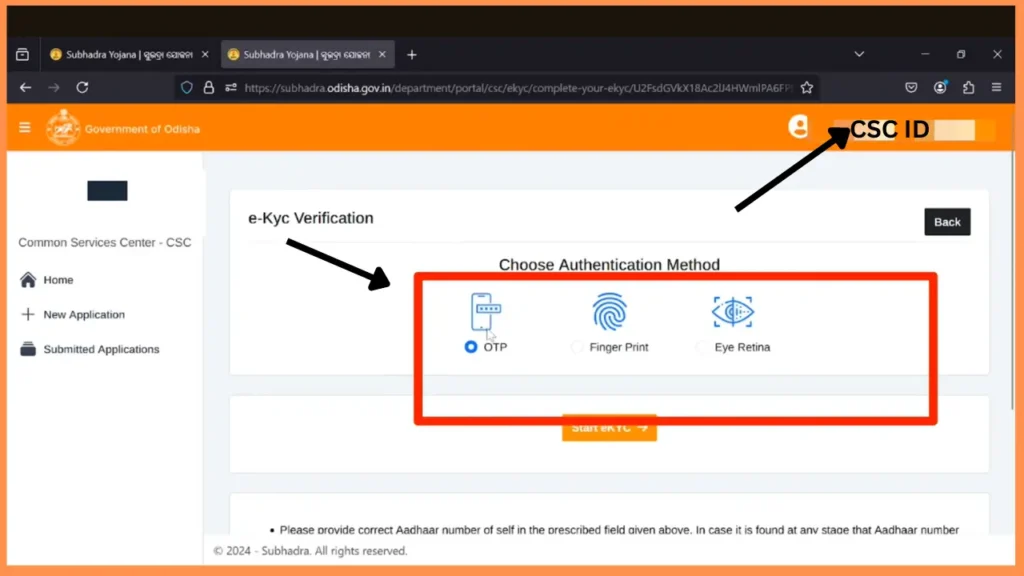Click the 2024 Subhadra copyright footer text

click(310, 551)
